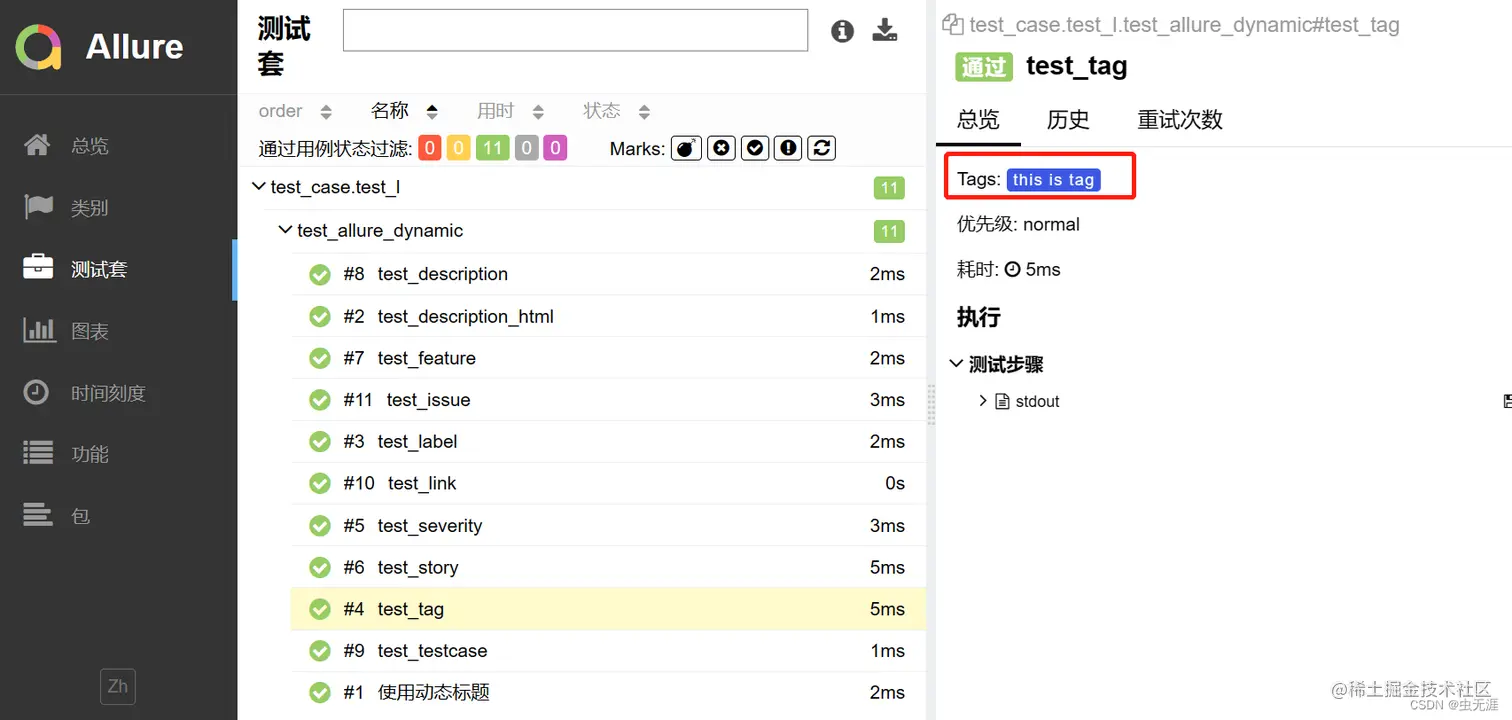This screenshot has height=720, width=1512.
Task: Click the suite search input field
Action: tap(575, 30)
